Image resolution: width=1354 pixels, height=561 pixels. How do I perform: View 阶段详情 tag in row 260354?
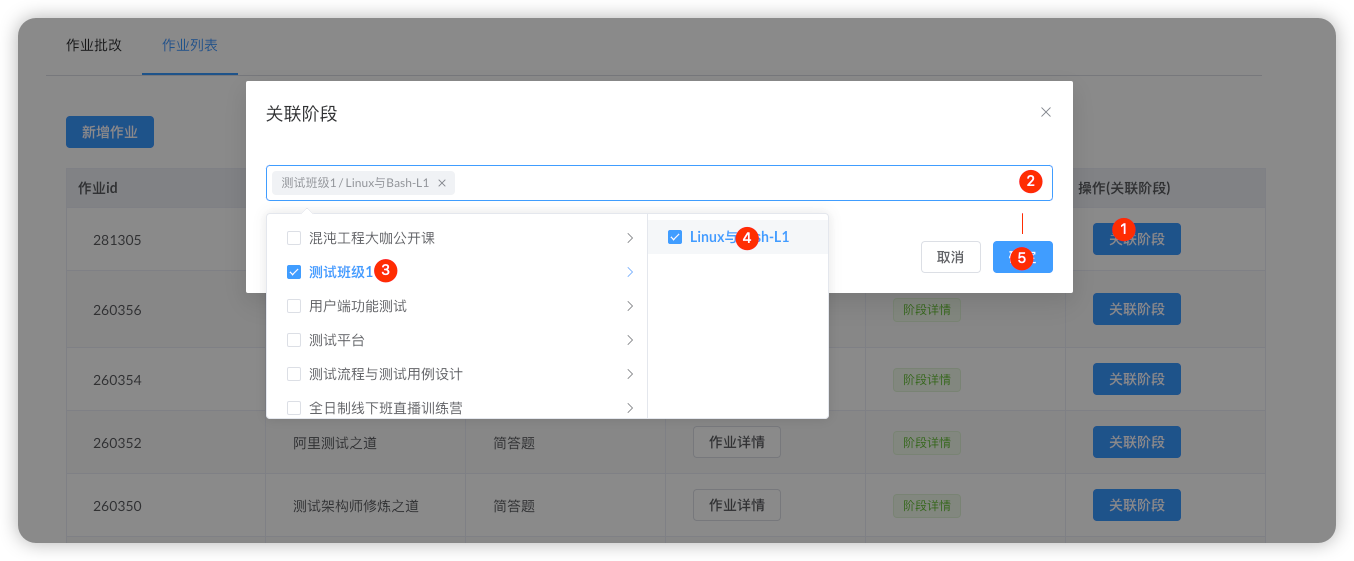point(926,380)
